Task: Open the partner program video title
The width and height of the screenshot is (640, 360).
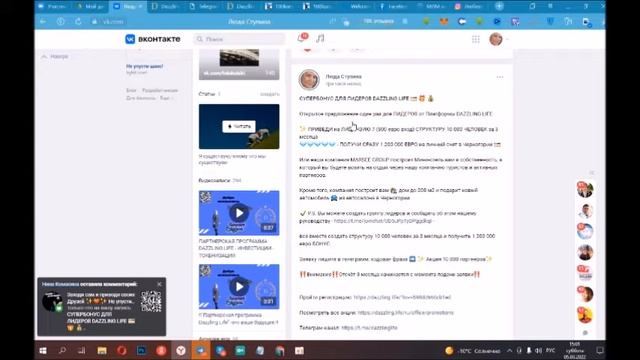Action: 236,248
